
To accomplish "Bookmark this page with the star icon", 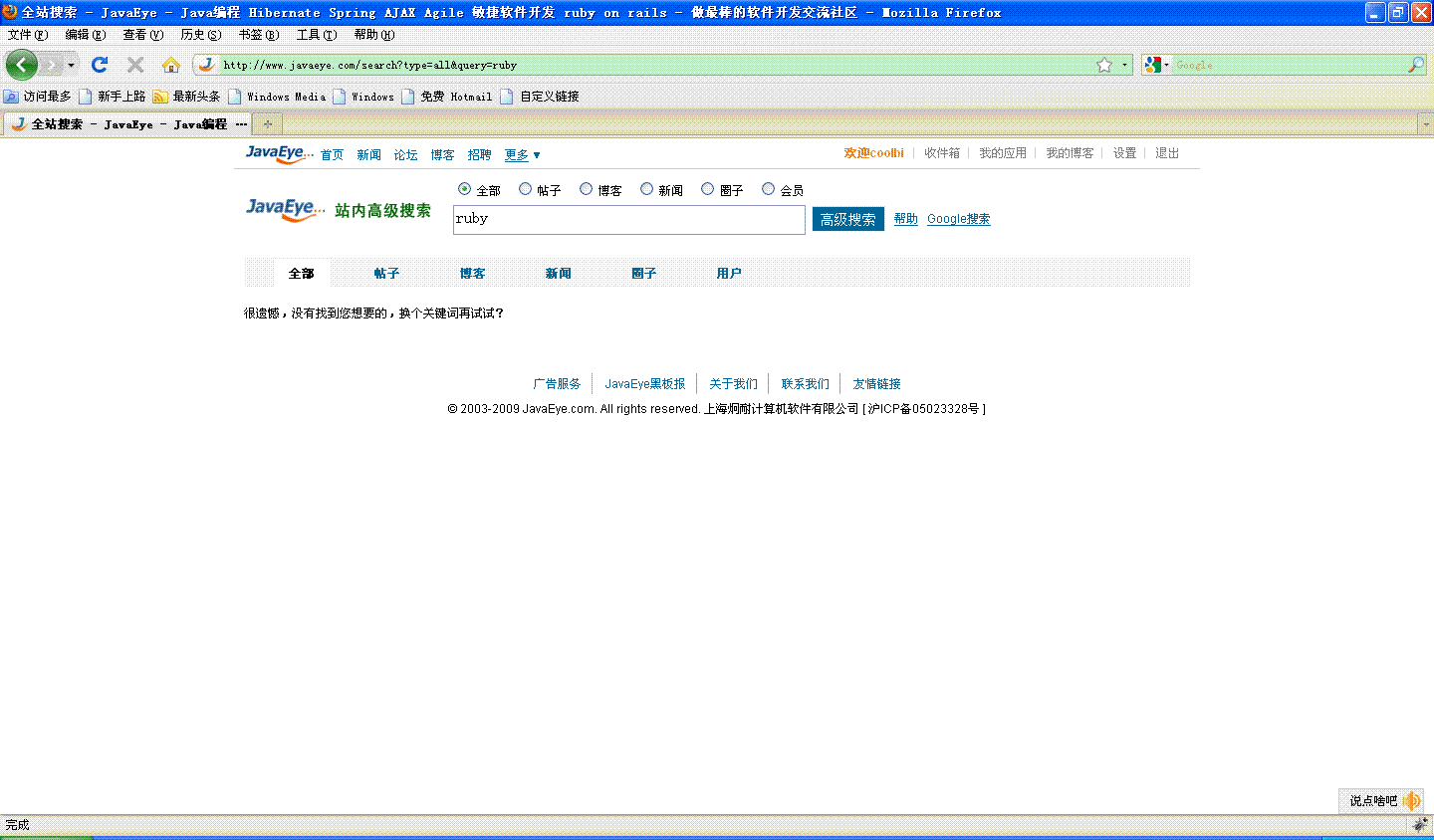I will pyautogui.click(x=1104, y=65).
